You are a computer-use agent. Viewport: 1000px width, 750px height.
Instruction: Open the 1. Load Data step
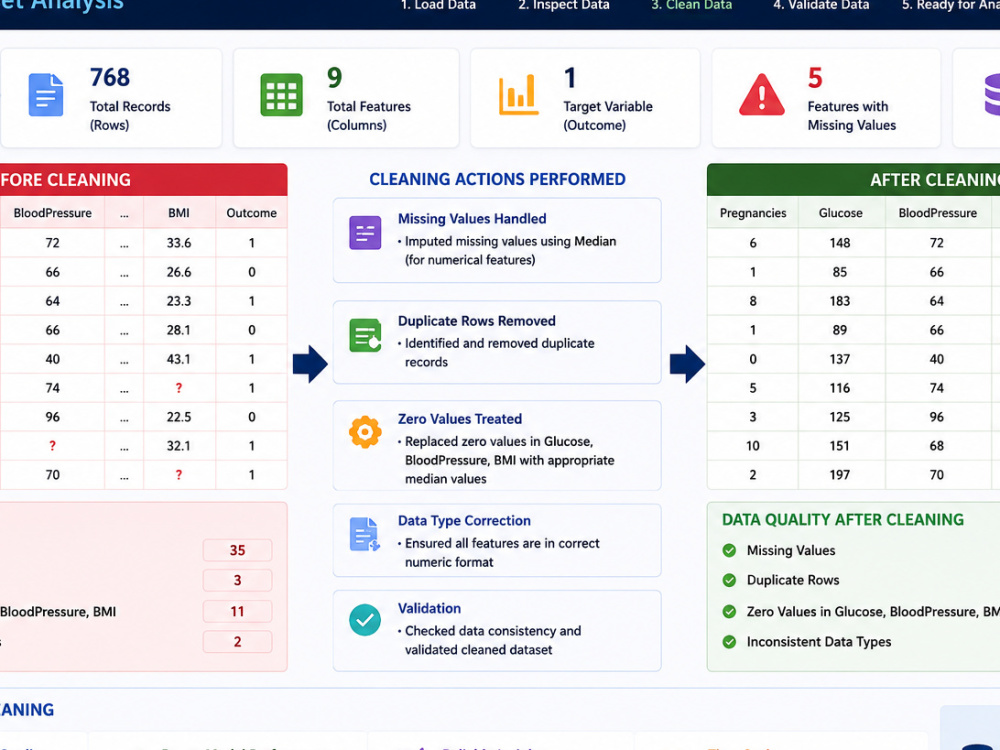(x=438, y=5)
